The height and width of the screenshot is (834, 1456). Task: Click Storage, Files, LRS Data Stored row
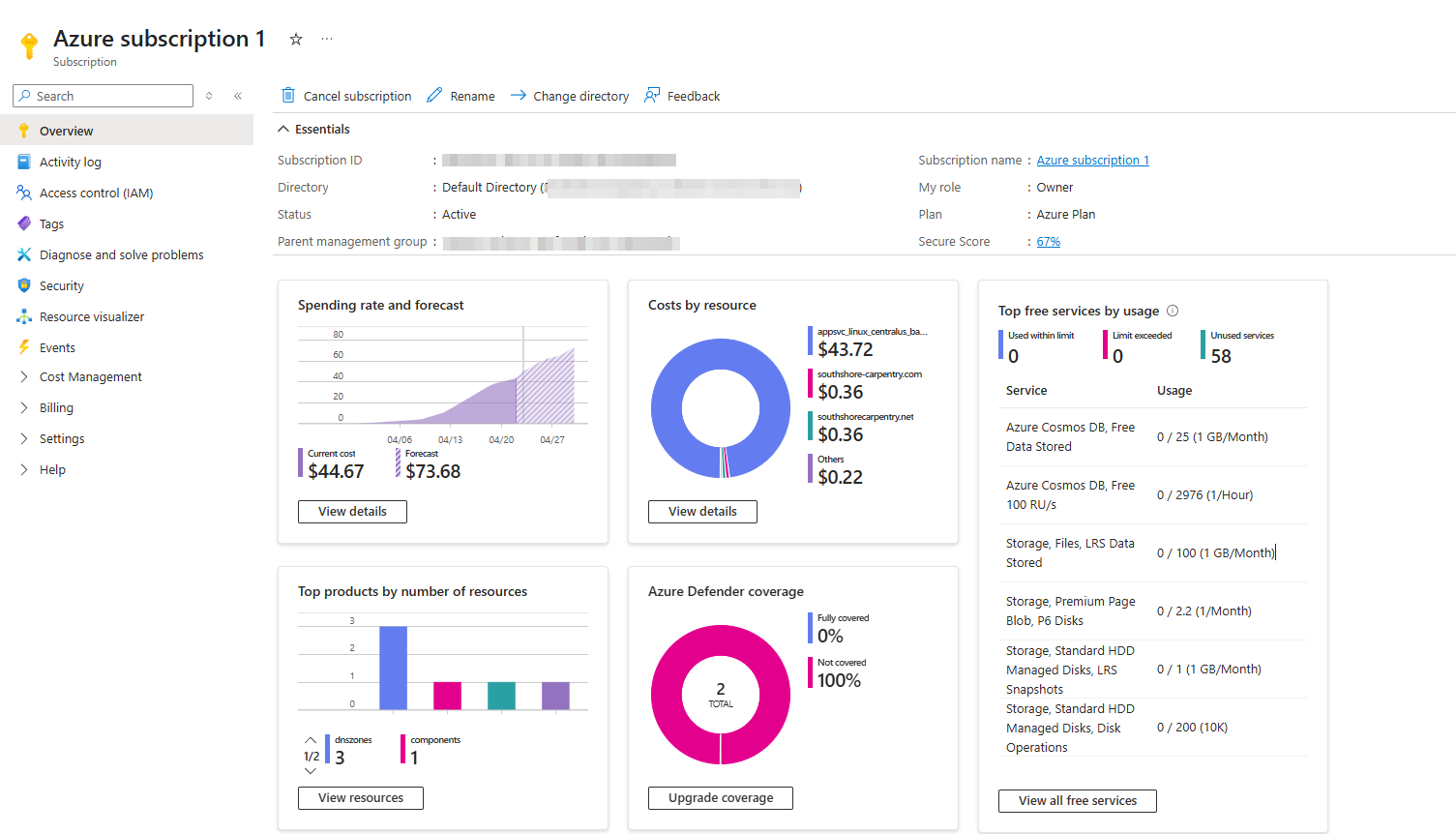[x=1153, y=553]
